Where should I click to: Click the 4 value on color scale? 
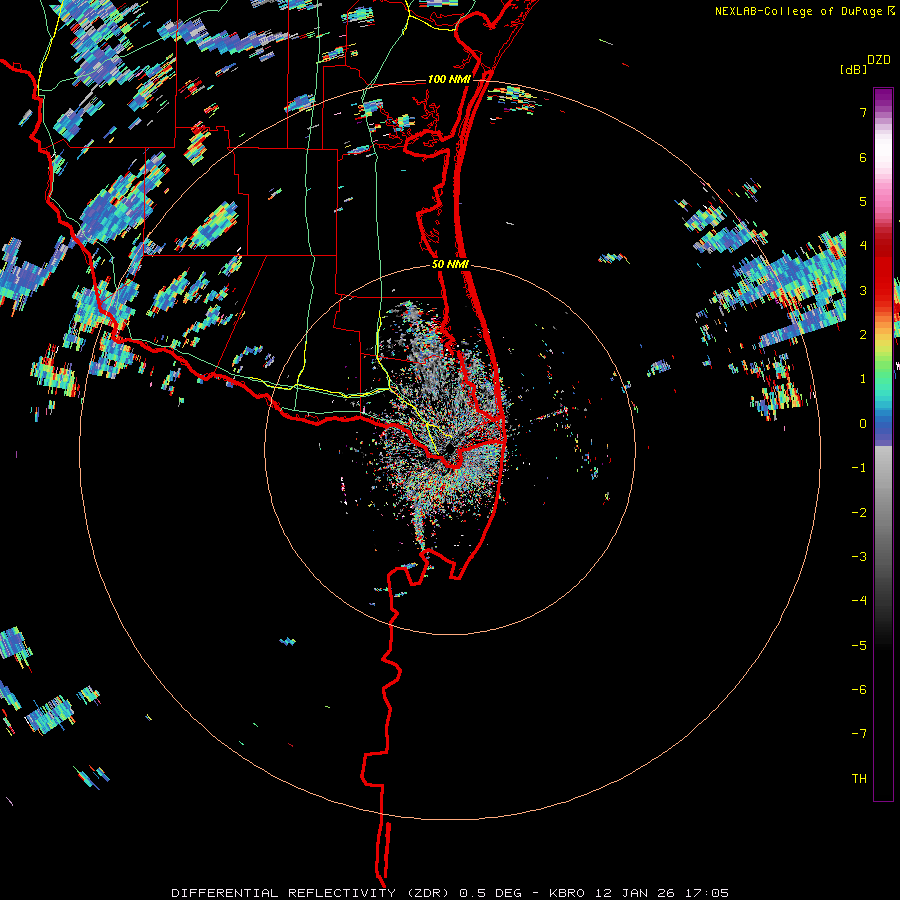[863, 245]
